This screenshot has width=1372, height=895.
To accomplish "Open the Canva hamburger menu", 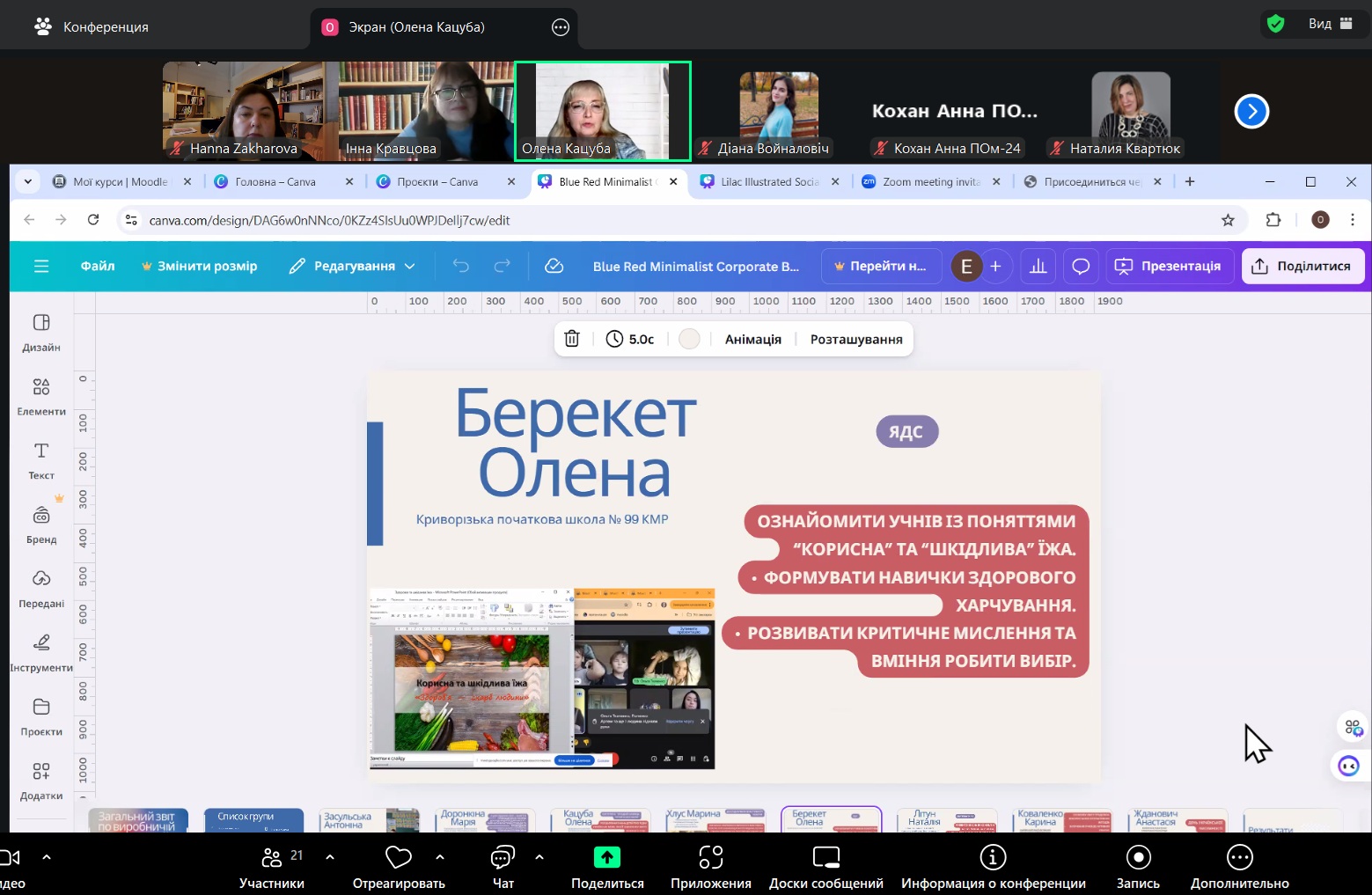I will pos(41,266).
